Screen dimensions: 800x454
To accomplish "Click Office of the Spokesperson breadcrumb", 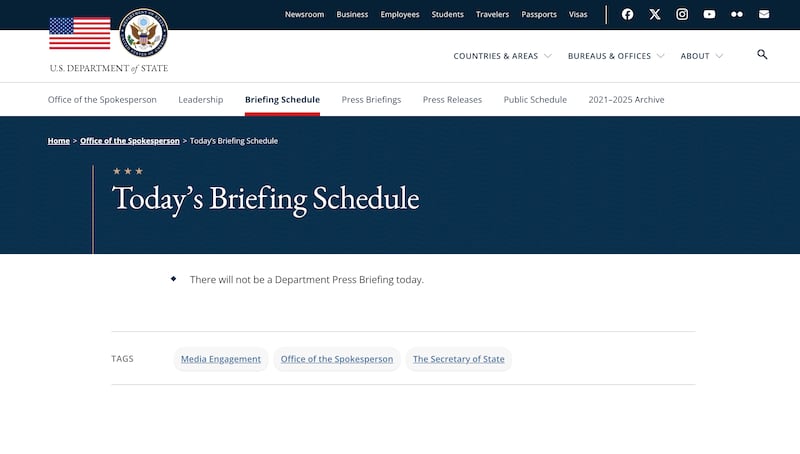I will coord(130,141).
